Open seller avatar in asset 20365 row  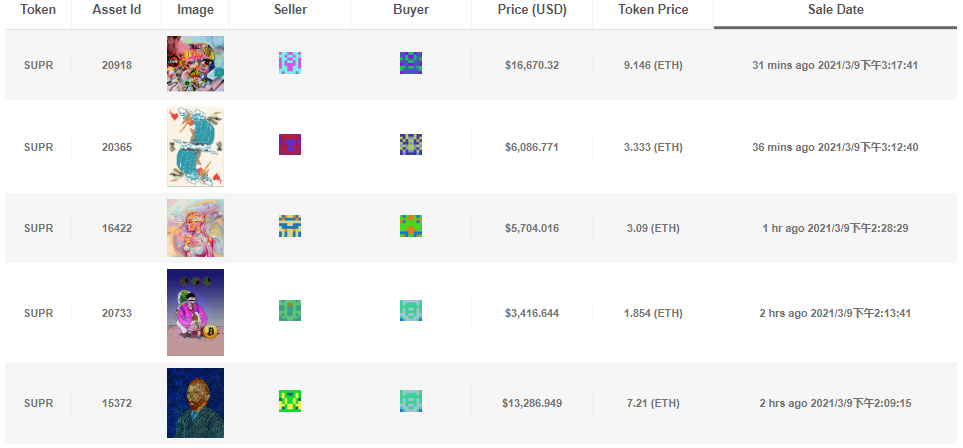(290, 145)
